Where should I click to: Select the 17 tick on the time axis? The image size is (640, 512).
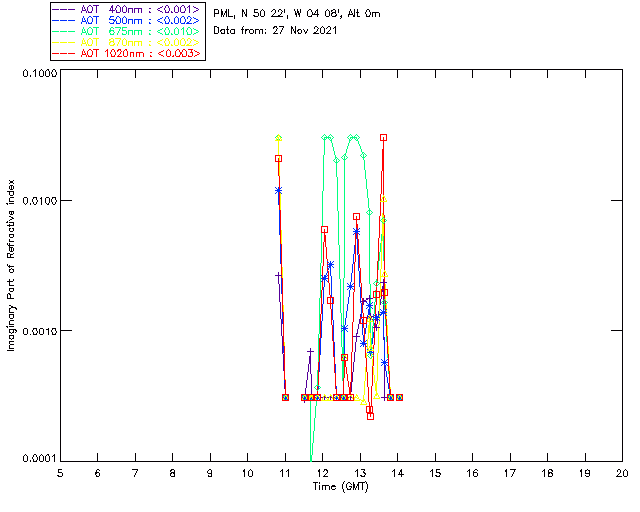(510, 473)
